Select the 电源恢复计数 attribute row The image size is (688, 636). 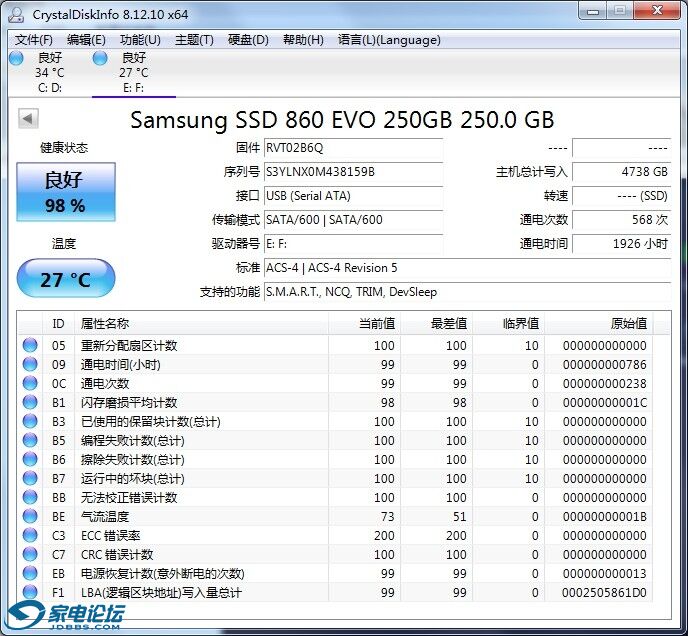[x=335, y=573]
